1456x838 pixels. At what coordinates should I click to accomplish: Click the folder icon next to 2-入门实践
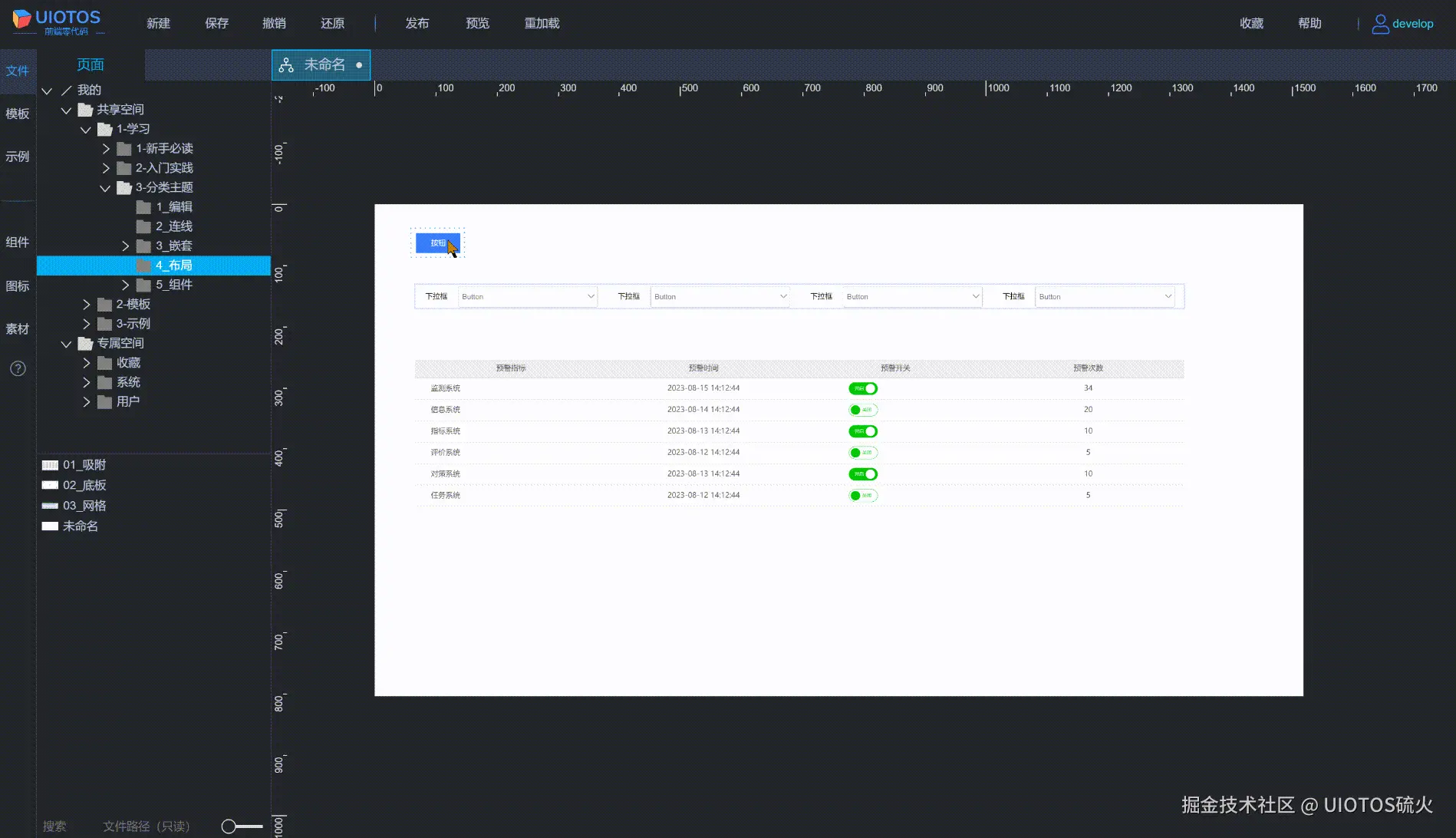[124, 168]
